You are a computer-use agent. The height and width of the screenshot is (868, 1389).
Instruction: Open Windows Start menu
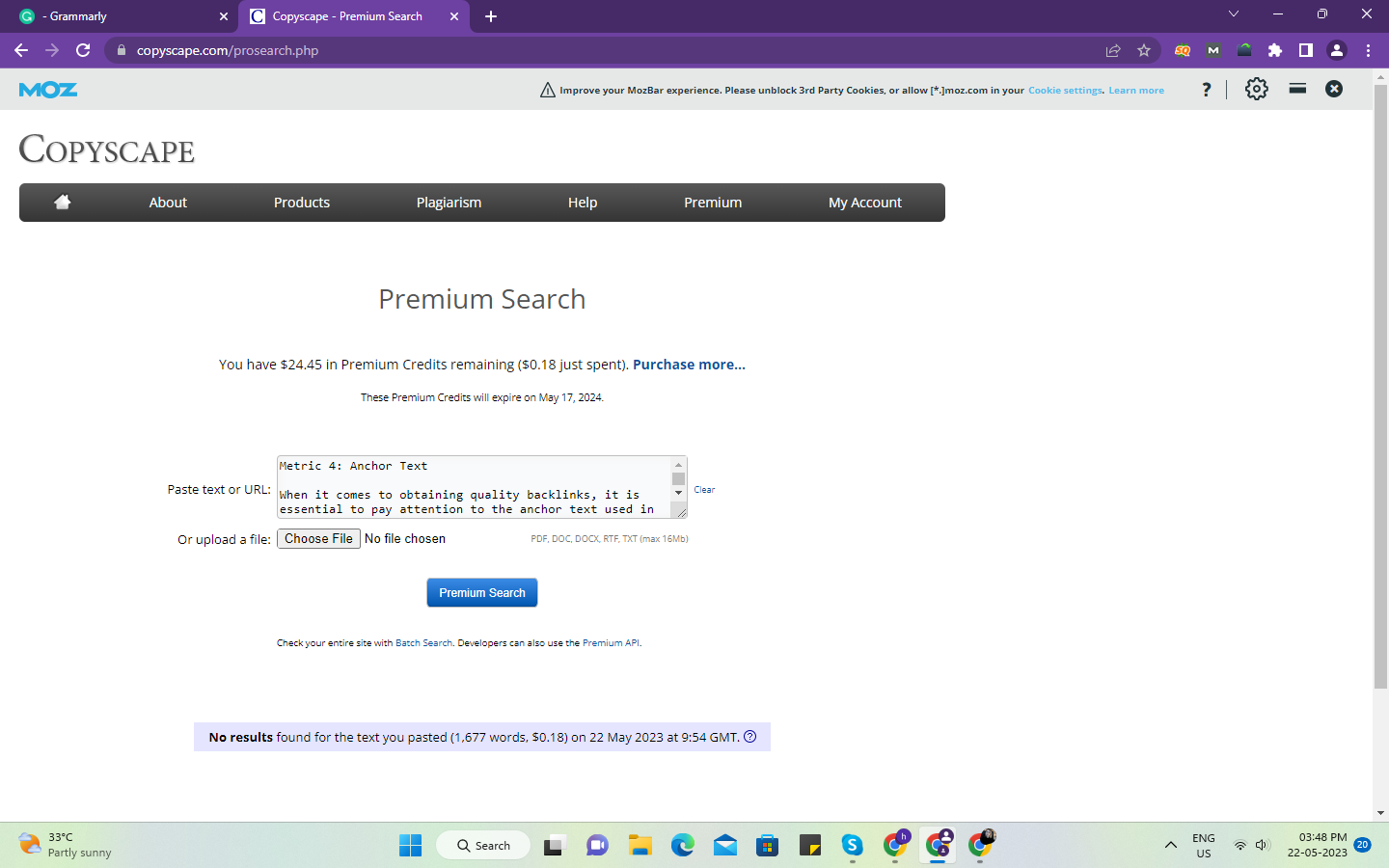pyautogui.click(x=410, y=846)
